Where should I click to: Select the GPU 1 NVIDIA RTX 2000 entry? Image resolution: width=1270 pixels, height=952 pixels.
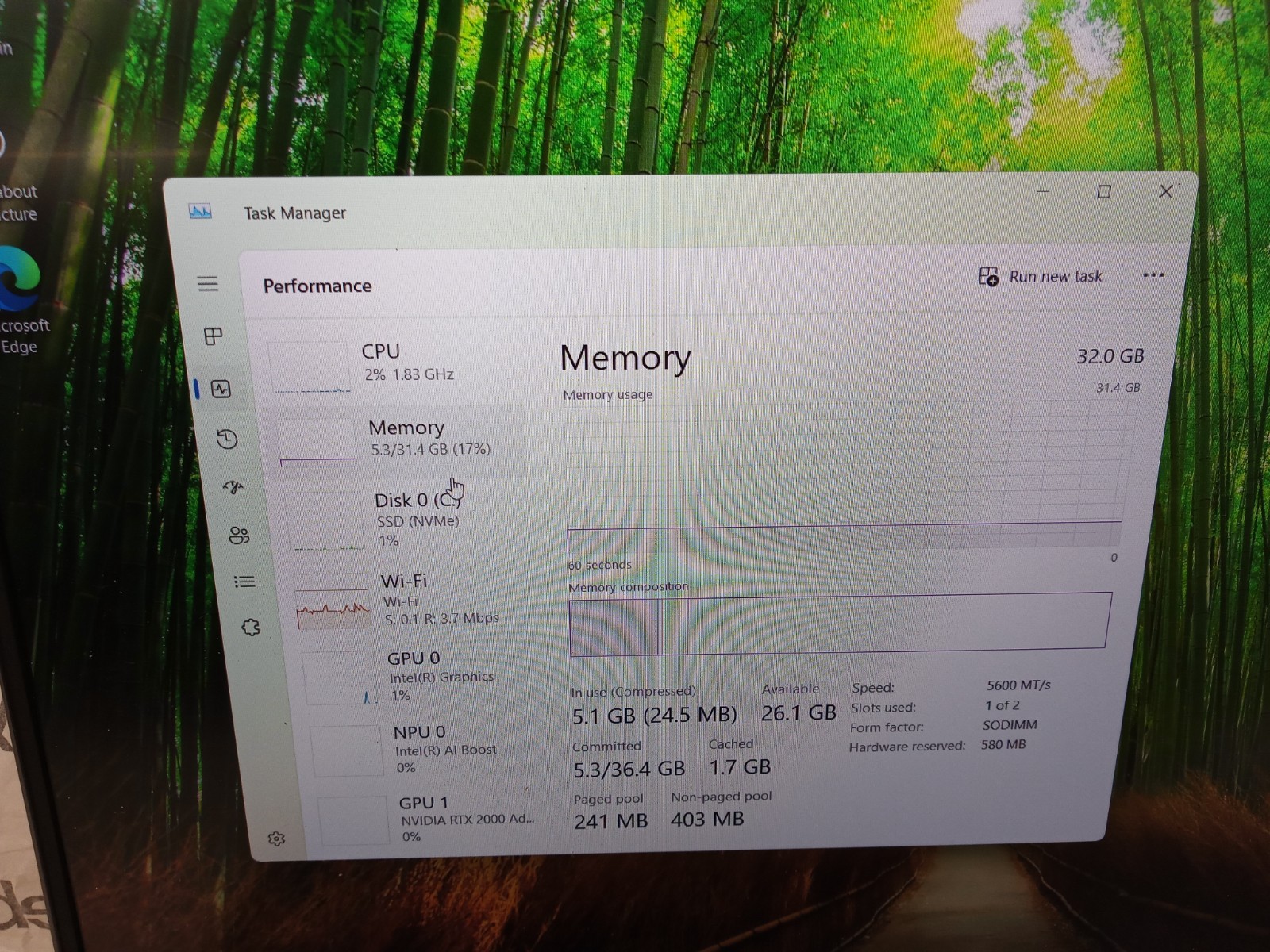tap(429, 819)
